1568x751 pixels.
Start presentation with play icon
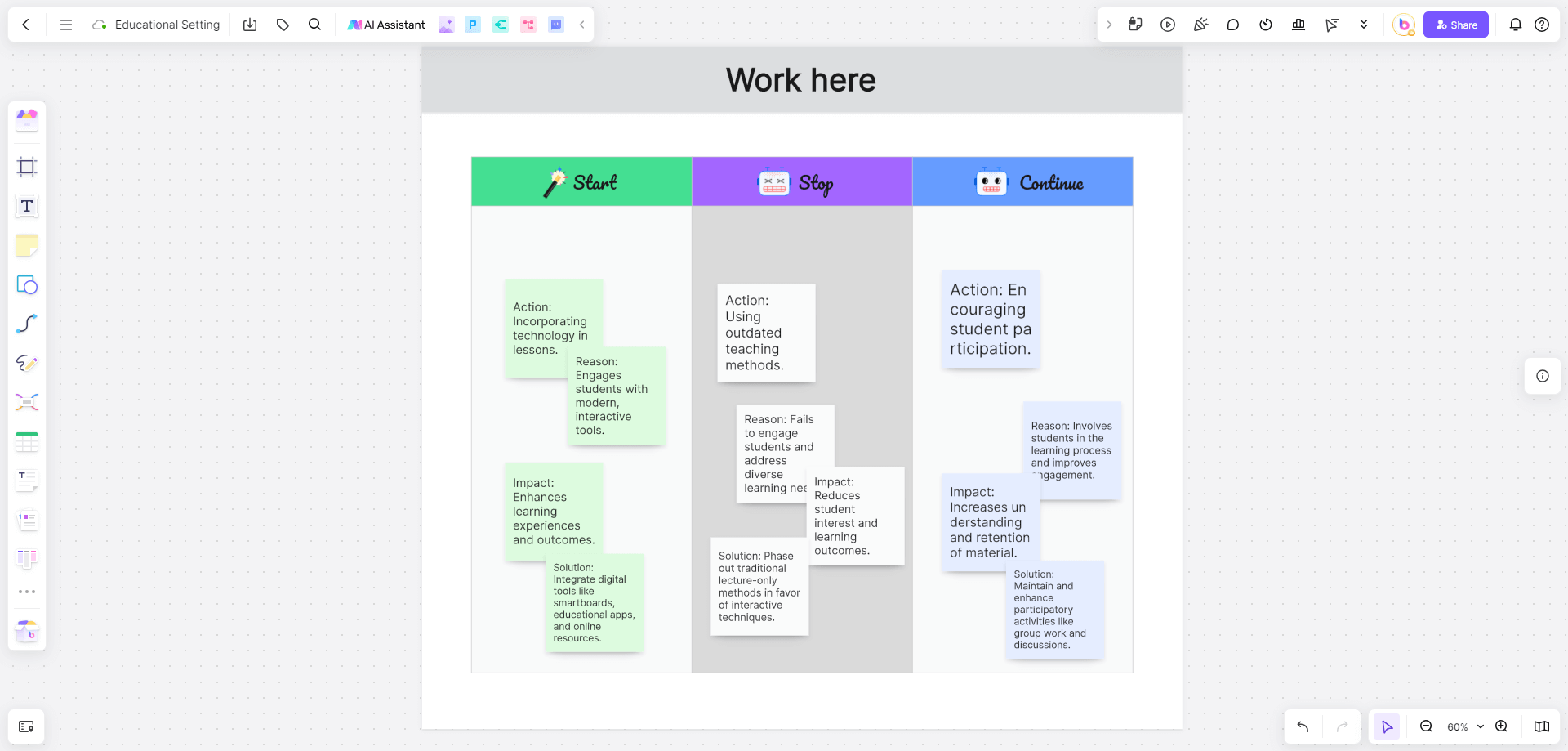pos(1168,25)
